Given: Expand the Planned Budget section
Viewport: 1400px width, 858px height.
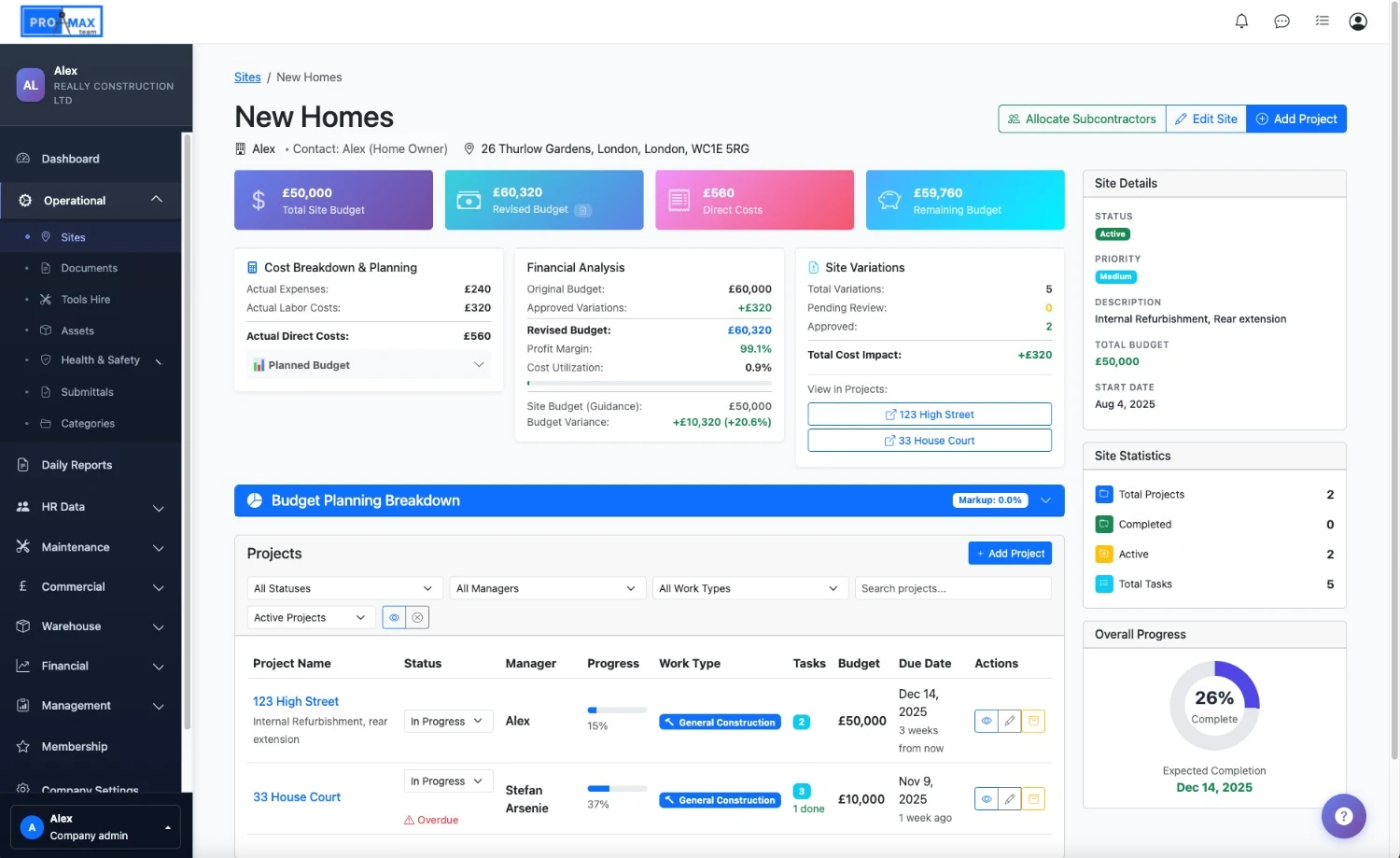Looking at the screenshot, I should coord(369,365).
